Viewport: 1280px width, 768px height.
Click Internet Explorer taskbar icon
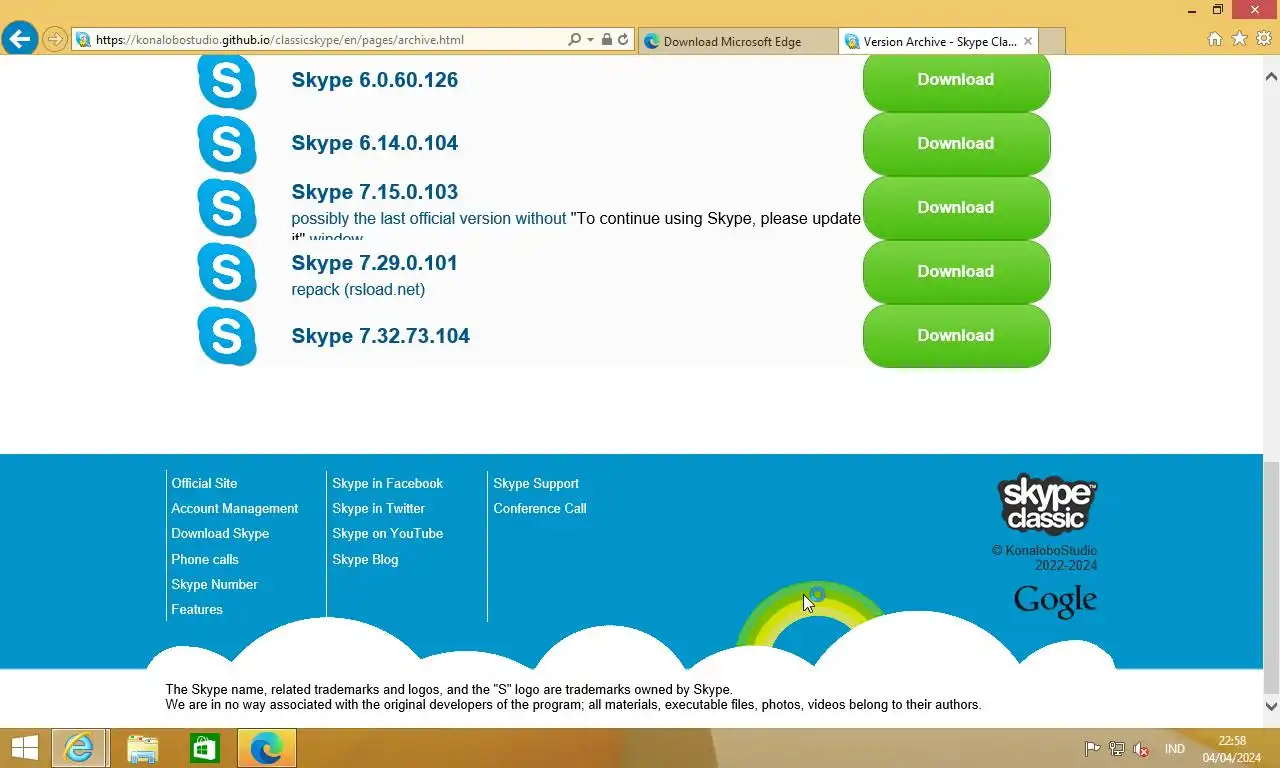click(79, 748)
